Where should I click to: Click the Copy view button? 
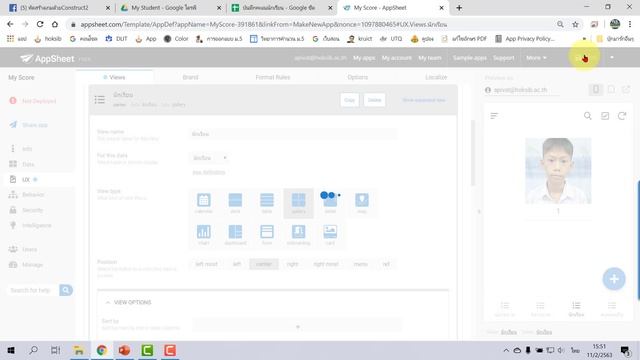click(x=350, y=100)
